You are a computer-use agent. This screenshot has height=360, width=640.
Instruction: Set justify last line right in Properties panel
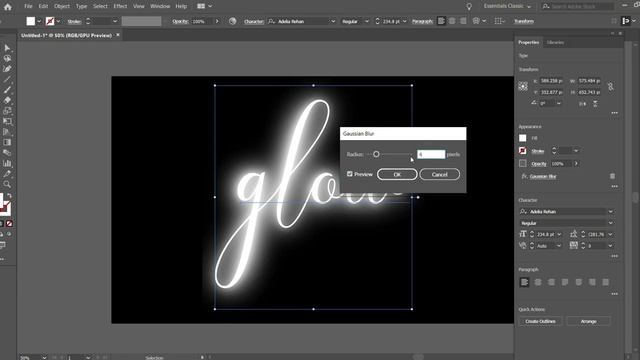click(592, 282)
